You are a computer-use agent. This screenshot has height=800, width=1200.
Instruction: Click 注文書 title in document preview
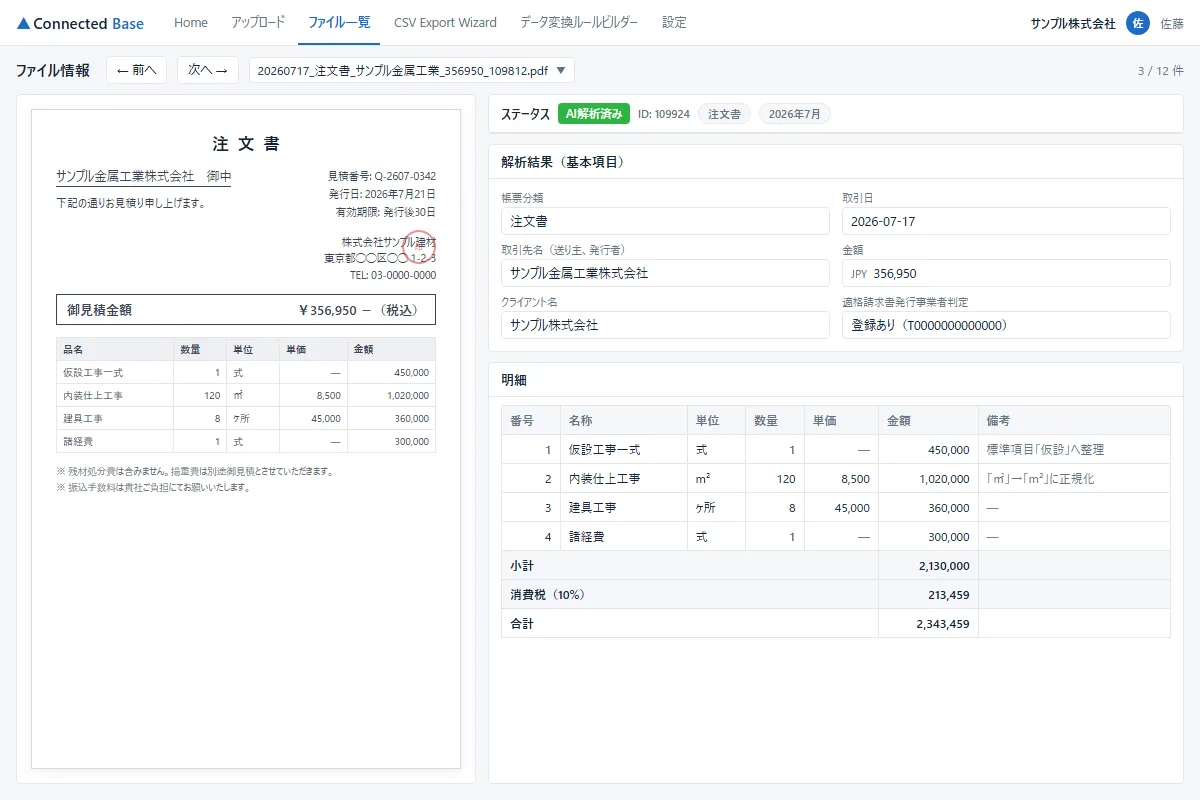point(246,144)
